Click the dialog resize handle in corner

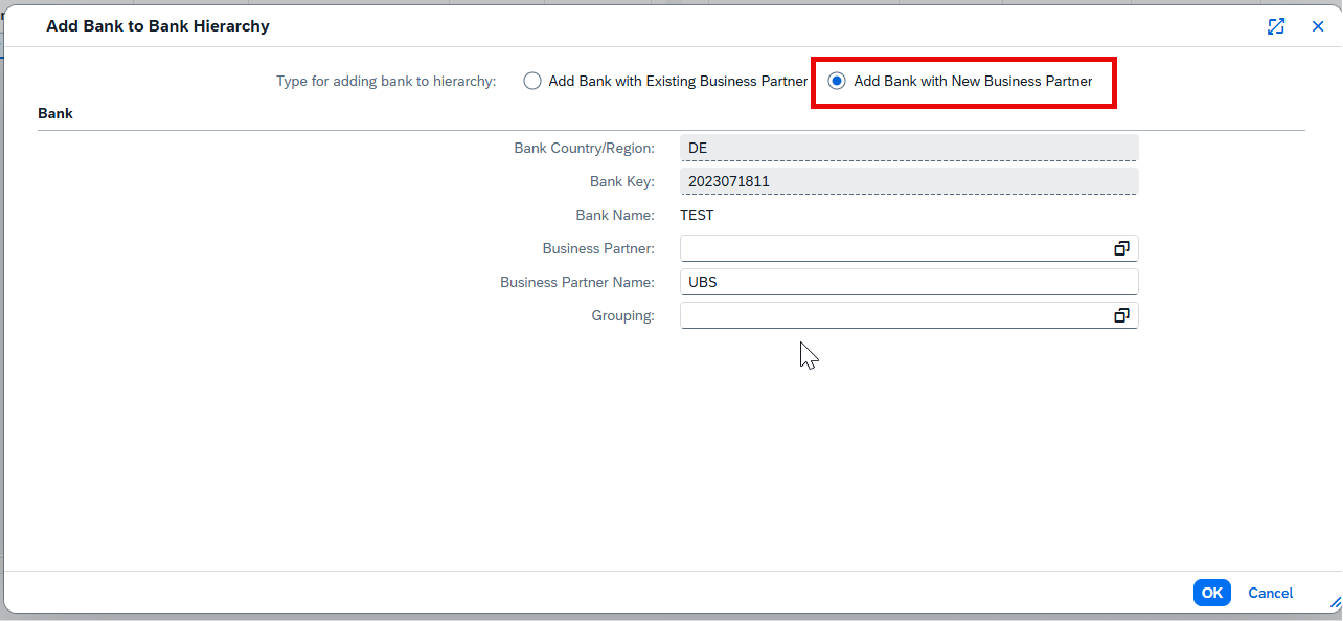(1334, 602)
